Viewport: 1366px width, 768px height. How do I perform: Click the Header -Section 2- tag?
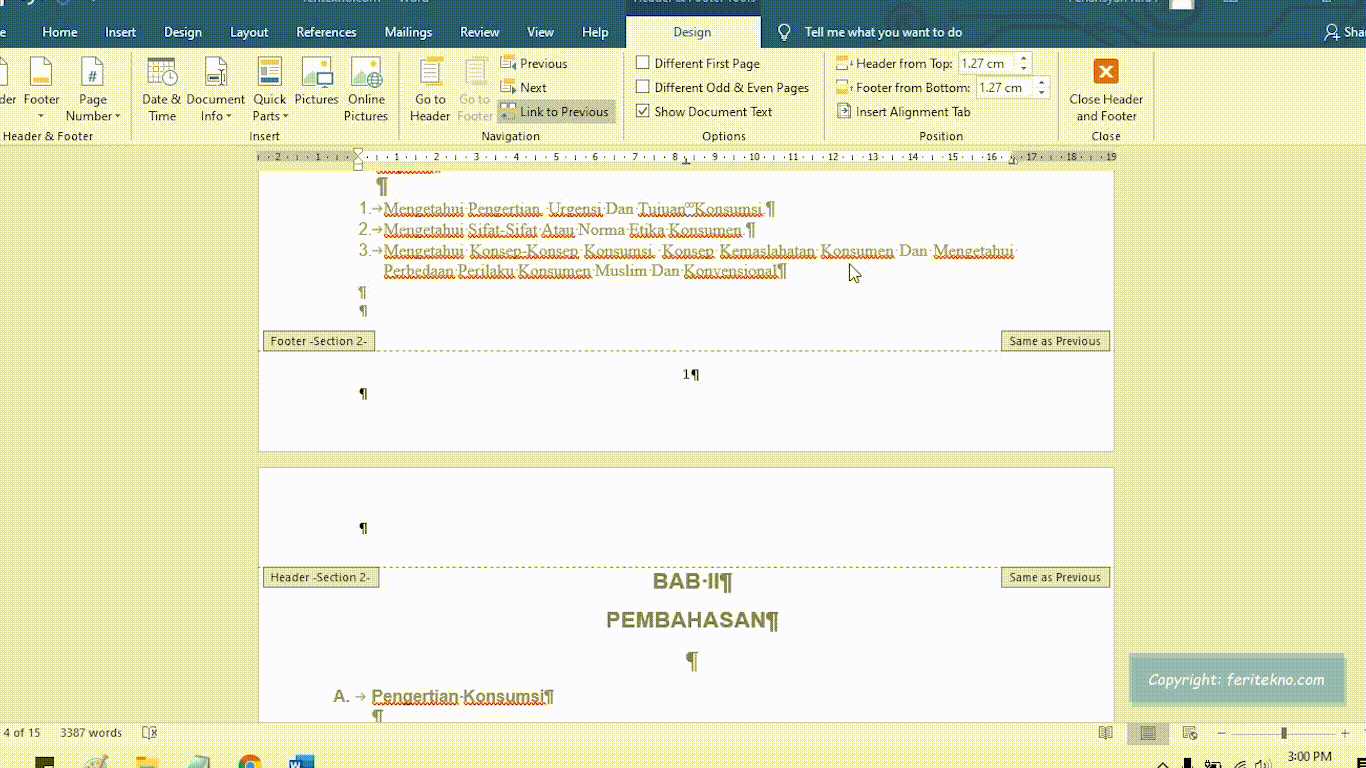(320, 577)
